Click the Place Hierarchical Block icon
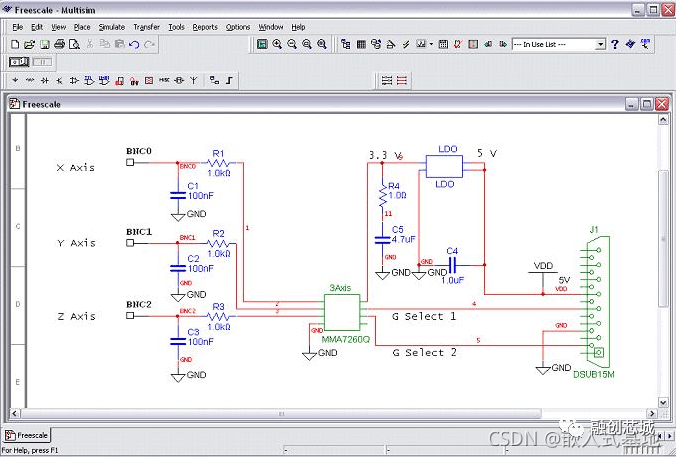This screenshot has height=457, width=676. click(x=214, y=80)
